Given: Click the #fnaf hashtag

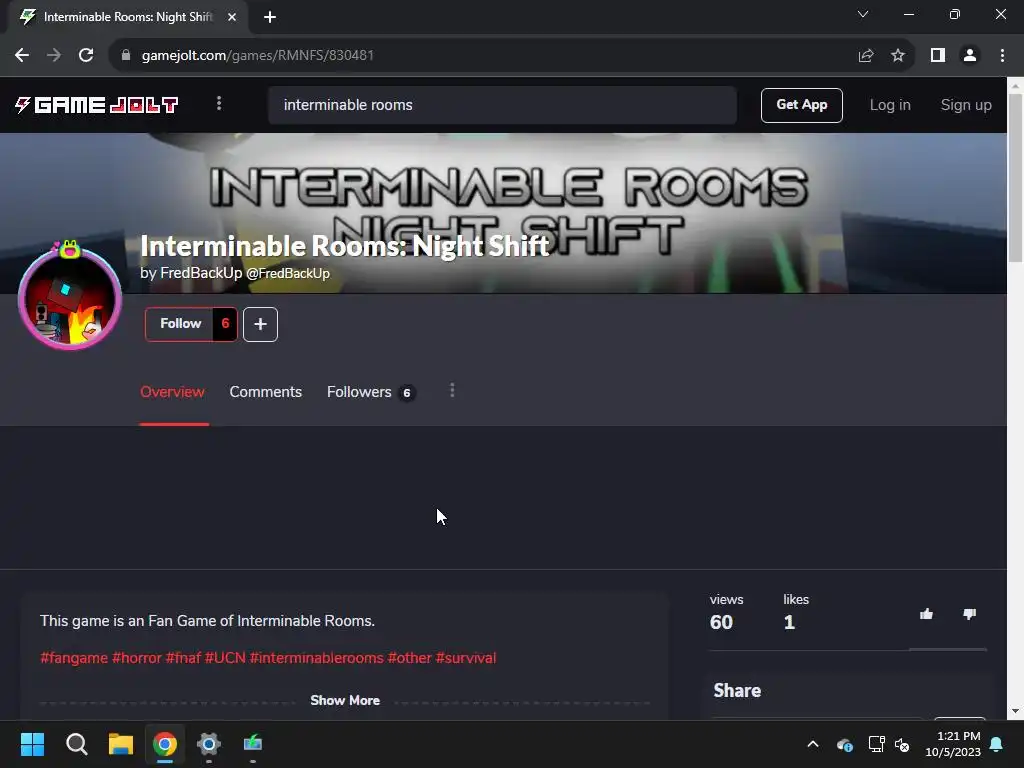Looking at the screenshot, I should coord(183,658).
